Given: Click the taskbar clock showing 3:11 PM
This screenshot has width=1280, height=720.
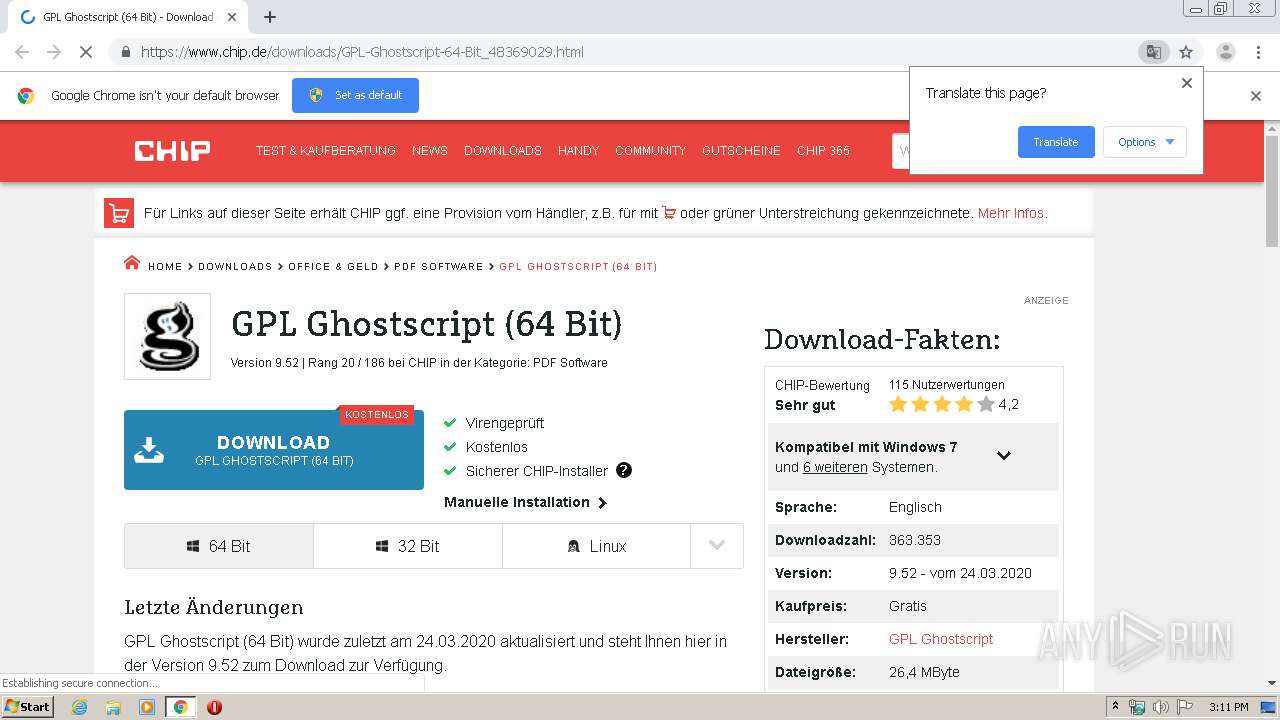Looking at the screenshot, I should click(x=1228, y=707).
